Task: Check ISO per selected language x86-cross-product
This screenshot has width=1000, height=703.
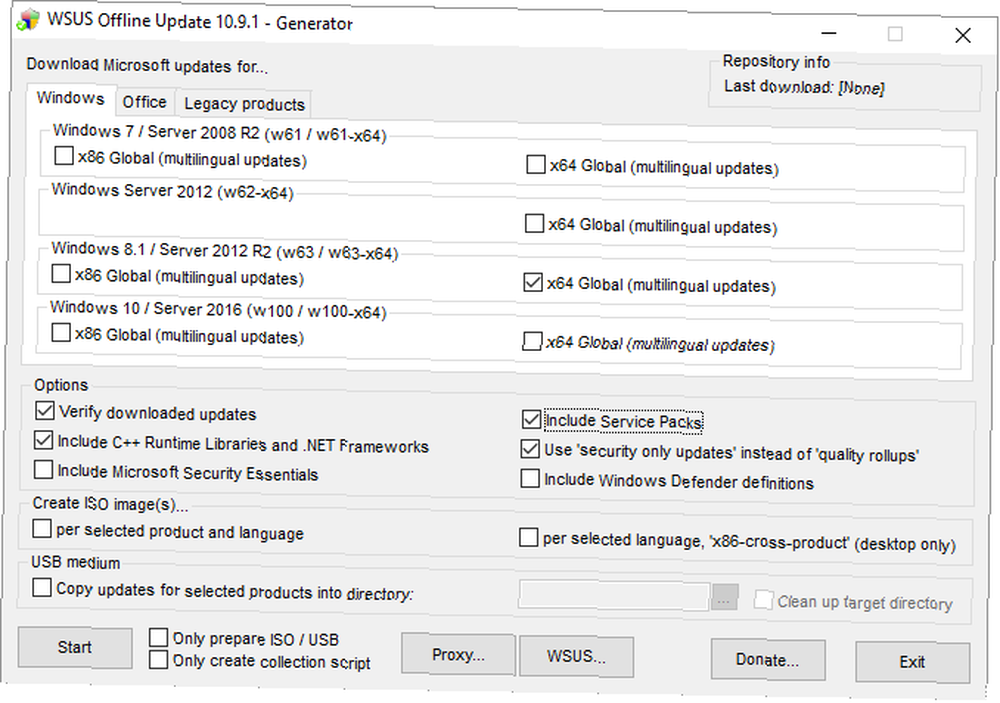Action: (529, 537)
